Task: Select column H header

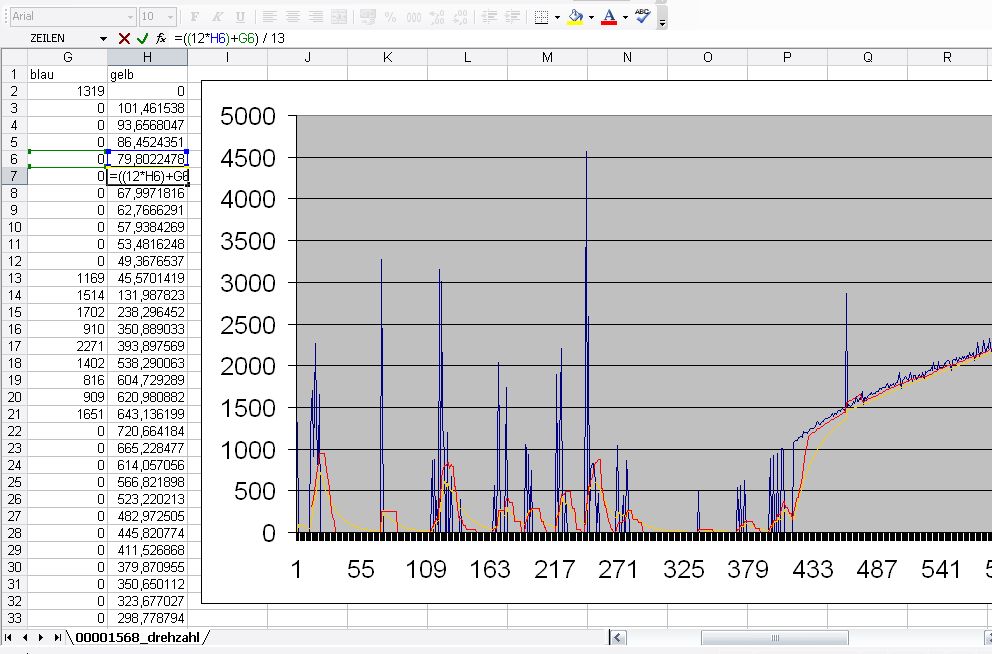Action: coord(147,57)
